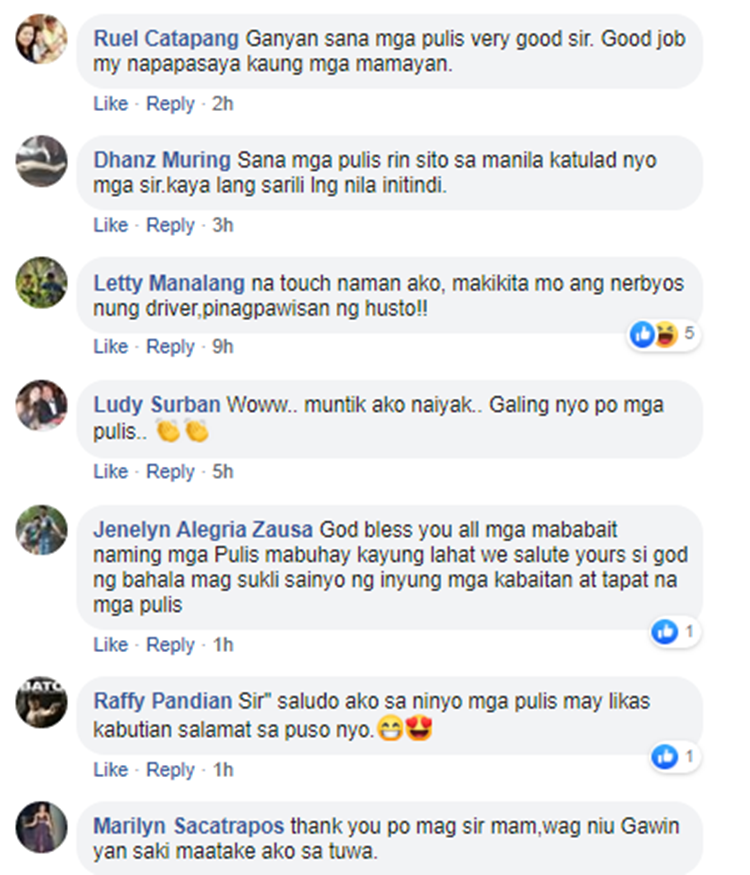
Task: Open Dhanz Muring's profile picture
Action: coord(41,161)
